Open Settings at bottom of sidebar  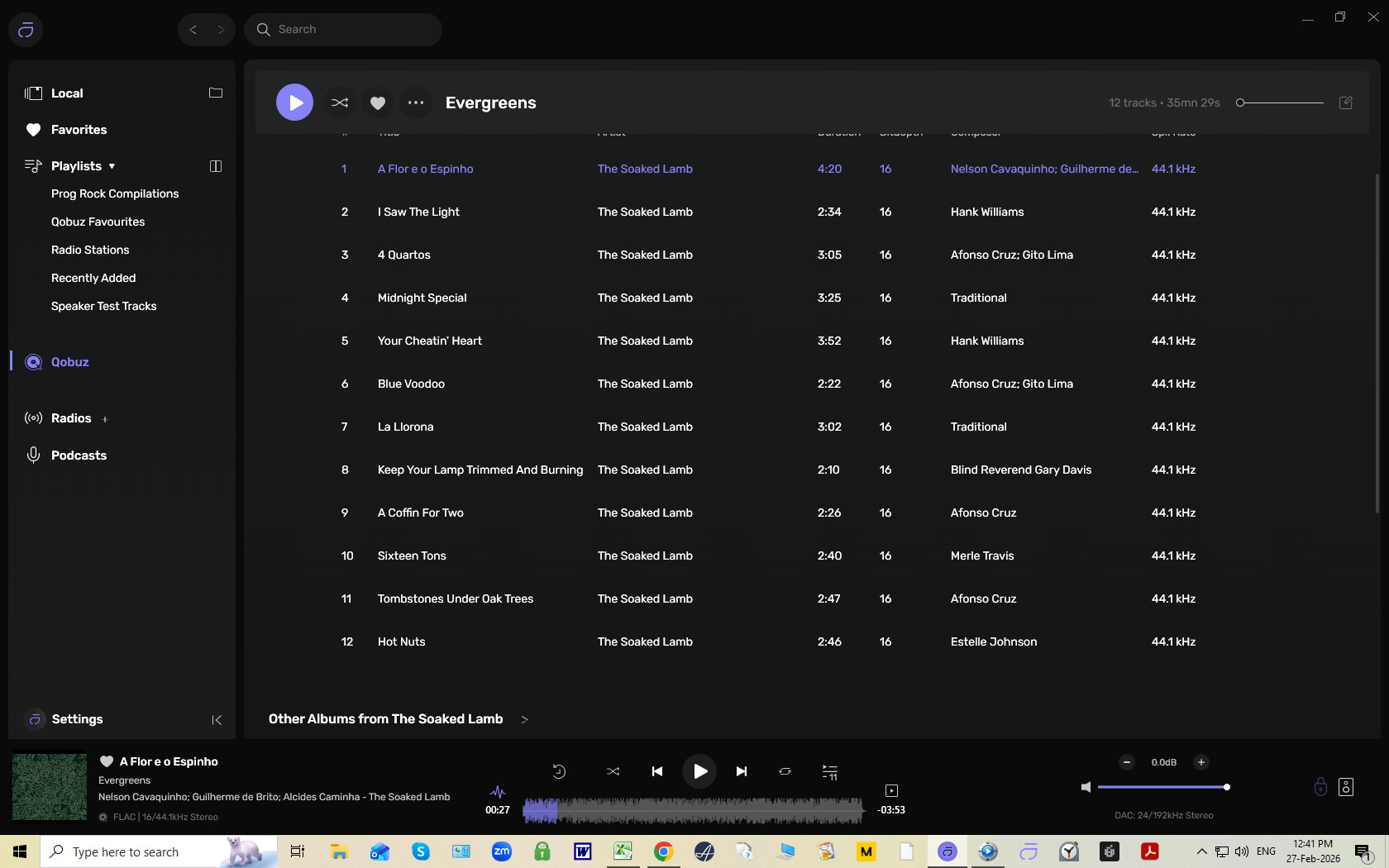point(77,719)
